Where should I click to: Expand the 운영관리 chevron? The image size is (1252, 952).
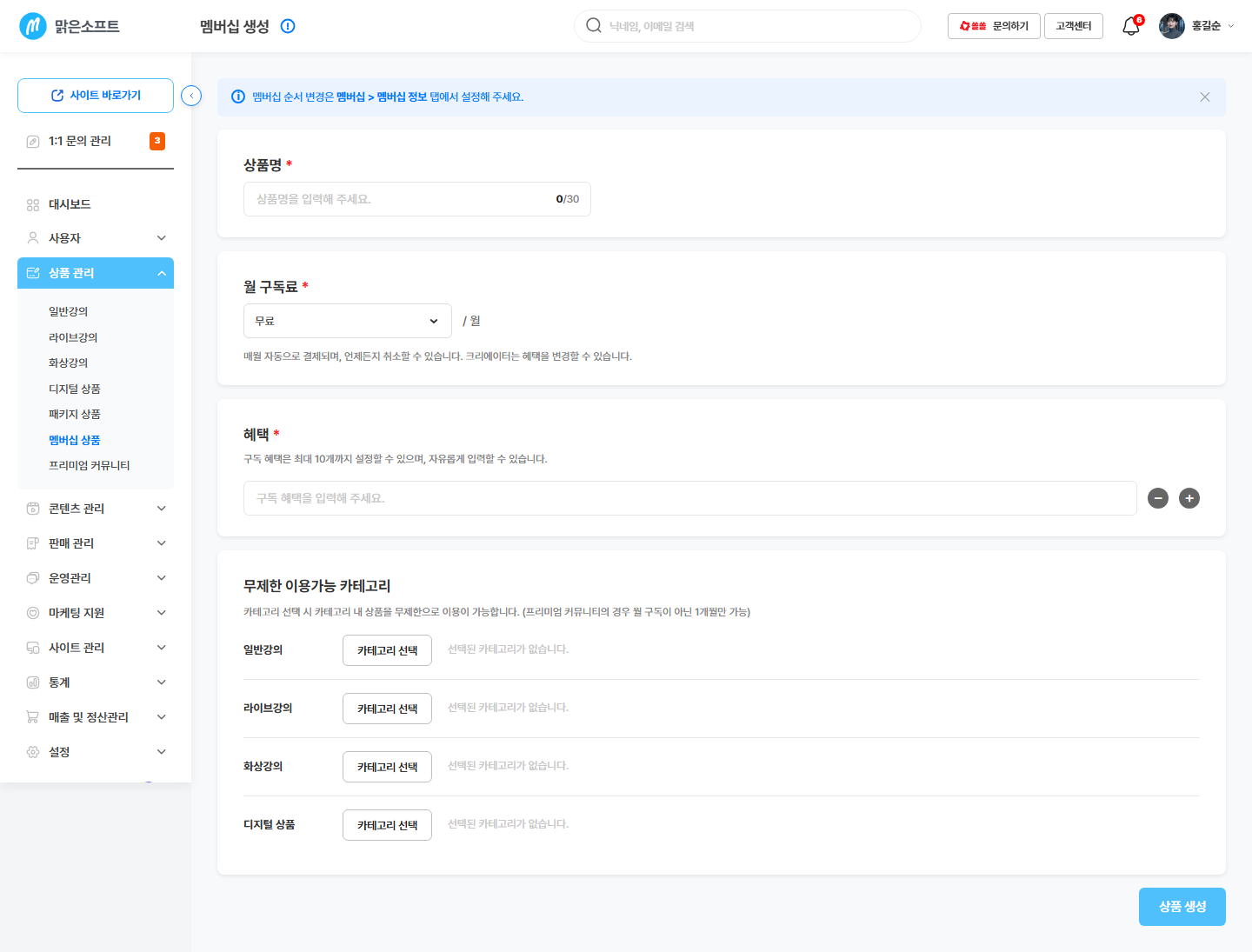(162, 578)
